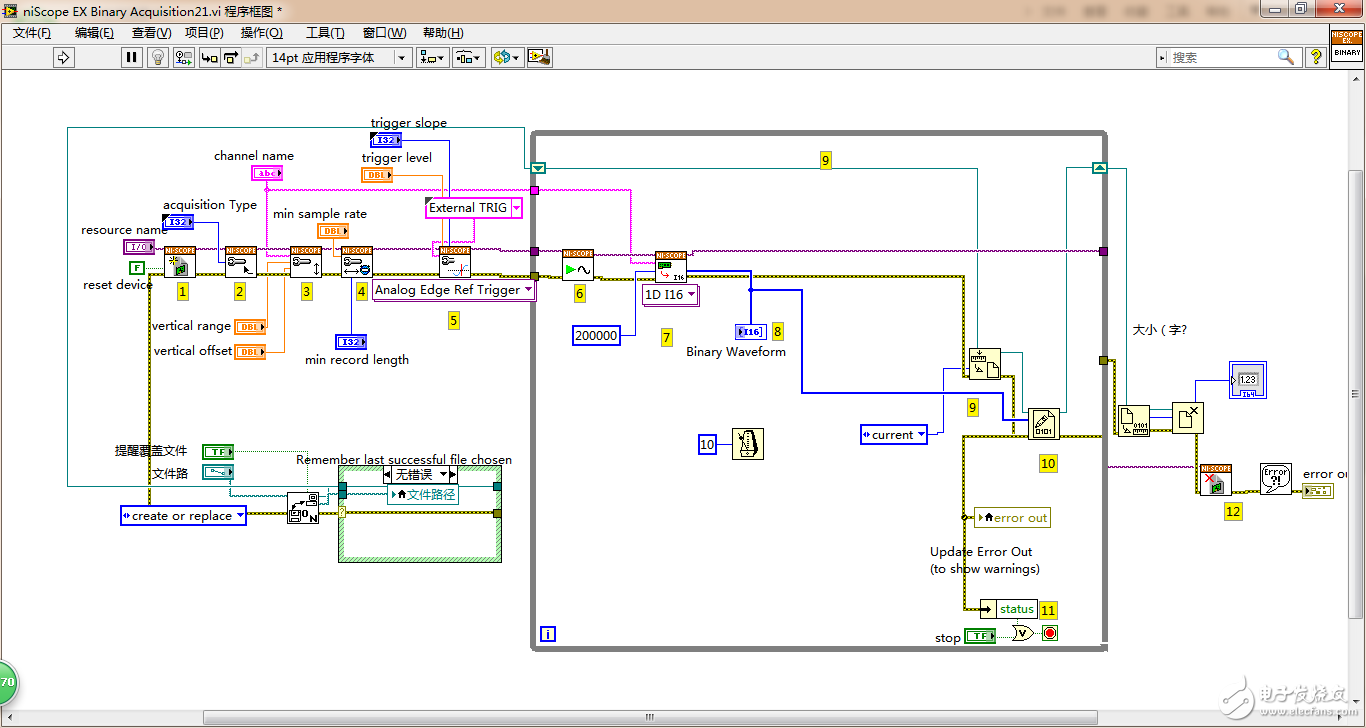Select the niScope Configure Vertical node
Image resolution: width=1366 pixels, height=728 pixels.
point(306,262)
